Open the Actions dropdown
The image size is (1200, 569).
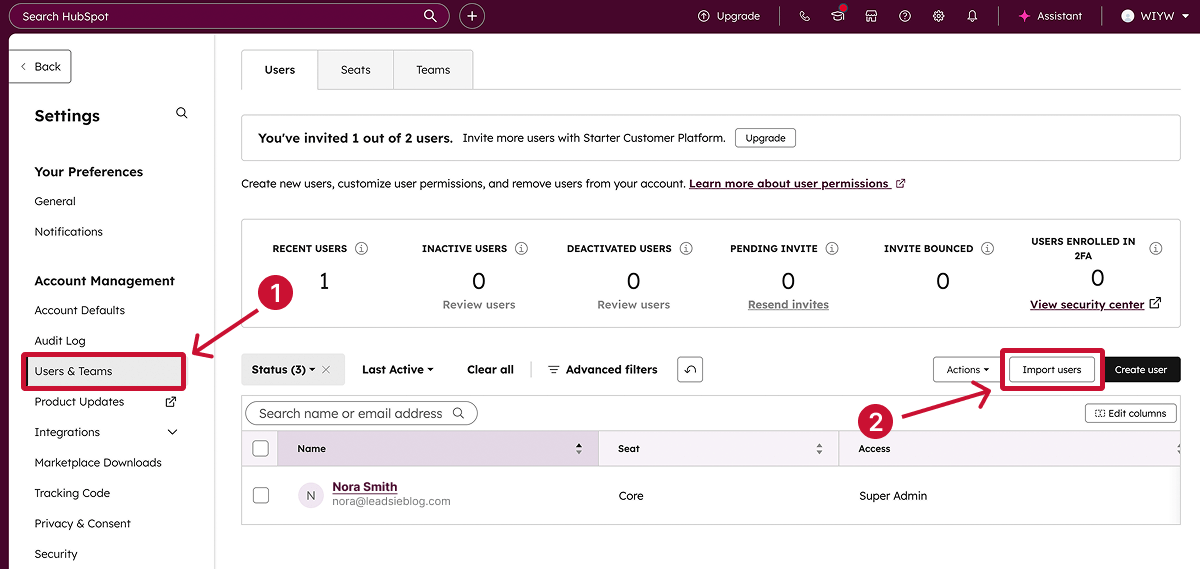pyautogui.click(x=968, y=370)
